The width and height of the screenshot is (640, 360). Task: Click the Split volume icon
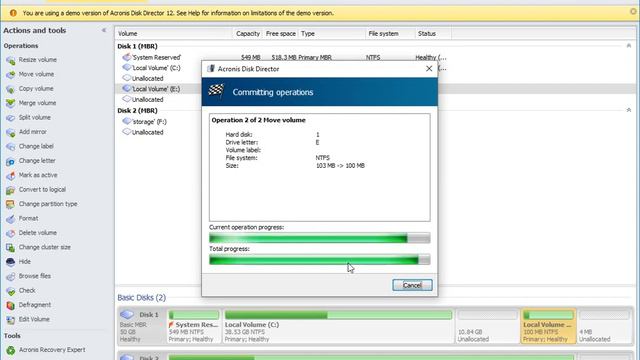pos(11,118)
